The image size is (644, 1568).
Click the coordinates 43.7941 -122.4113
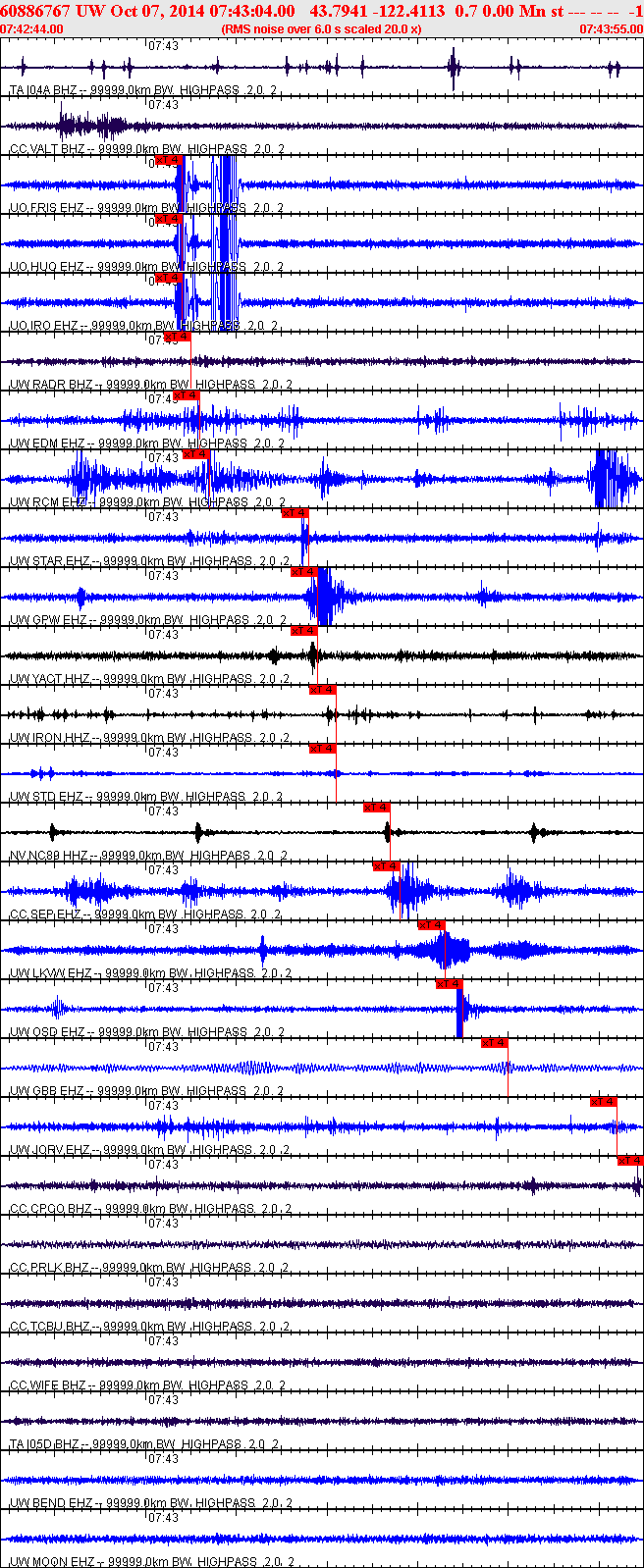point(377,11)
